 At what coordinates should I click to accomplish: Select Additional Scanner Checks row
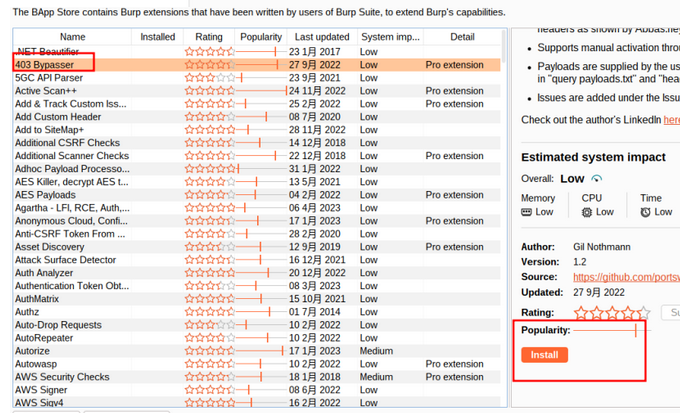tap(257, 156)
